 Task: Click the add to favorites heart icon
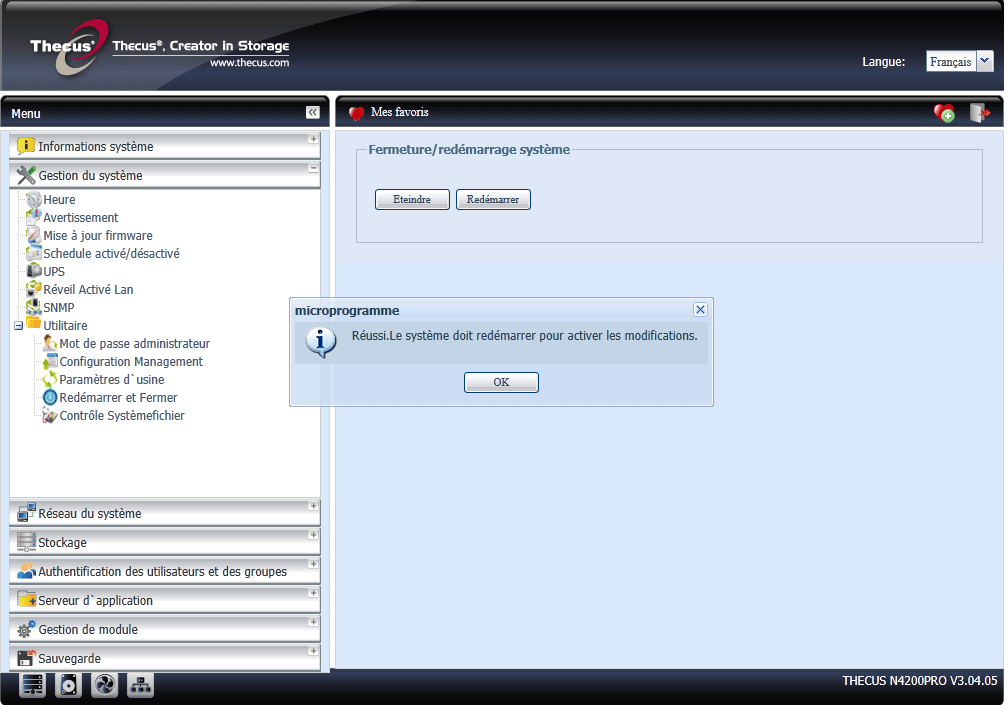pyautogui.click(x=944, y=113)
